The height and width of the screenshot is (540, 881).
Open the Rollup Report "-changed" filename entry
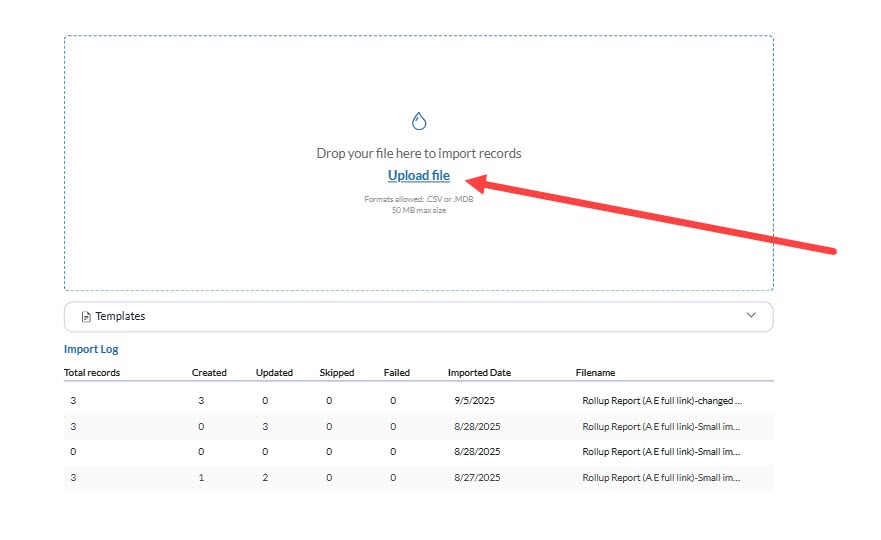(662, 400)
